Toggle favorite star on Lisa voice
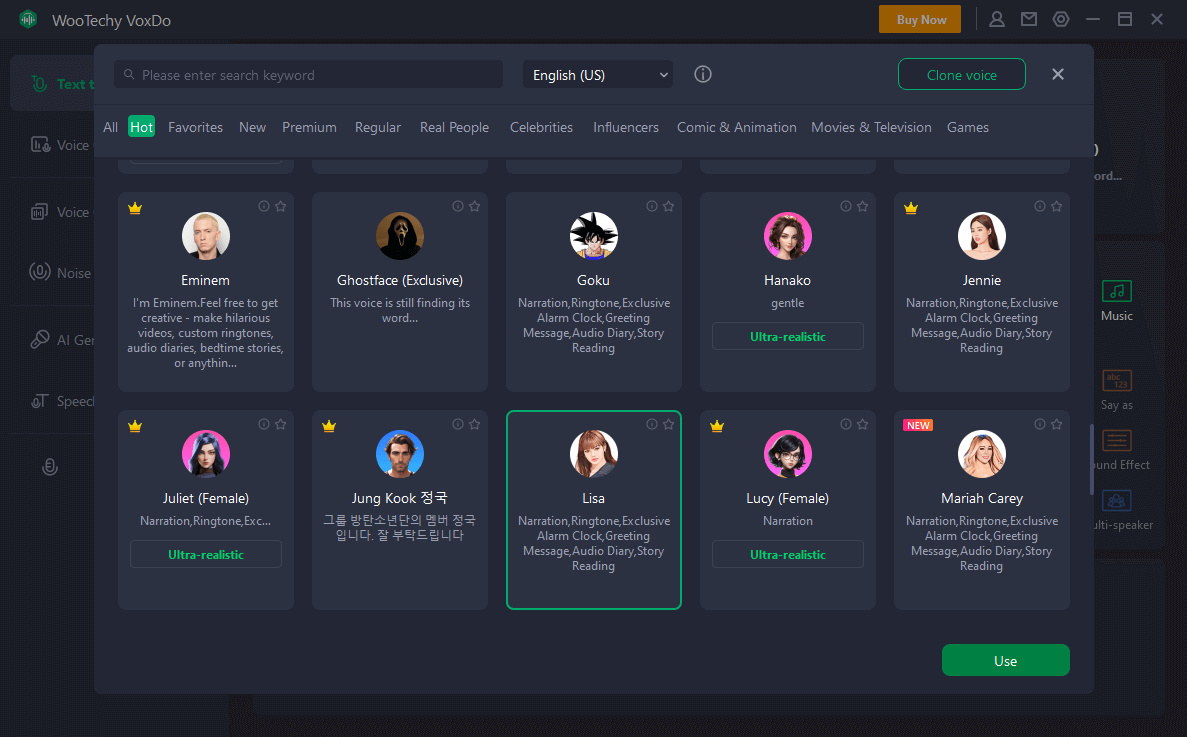1187x737 pixels. [x=668, y=424]
